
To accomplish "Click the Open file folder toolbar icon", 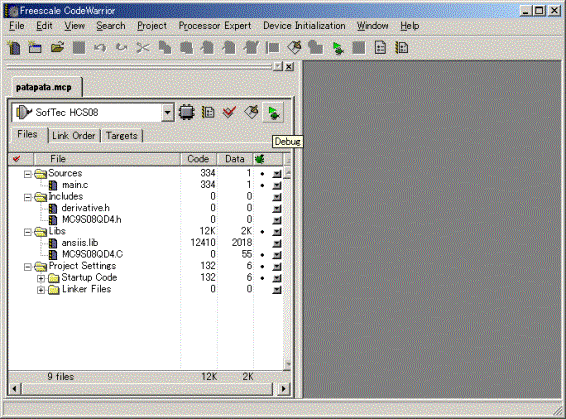I will pyautogui.click(x=57, y=48).
